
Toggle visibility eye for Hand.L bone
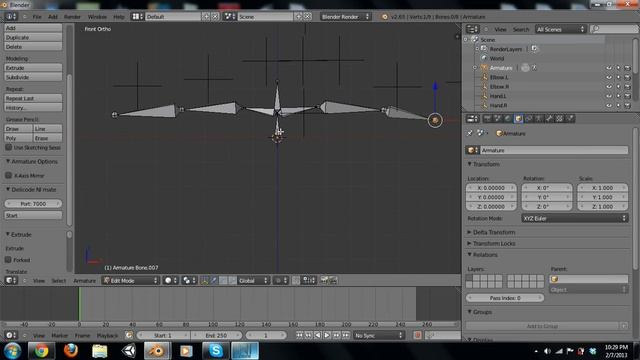point(609,96)
